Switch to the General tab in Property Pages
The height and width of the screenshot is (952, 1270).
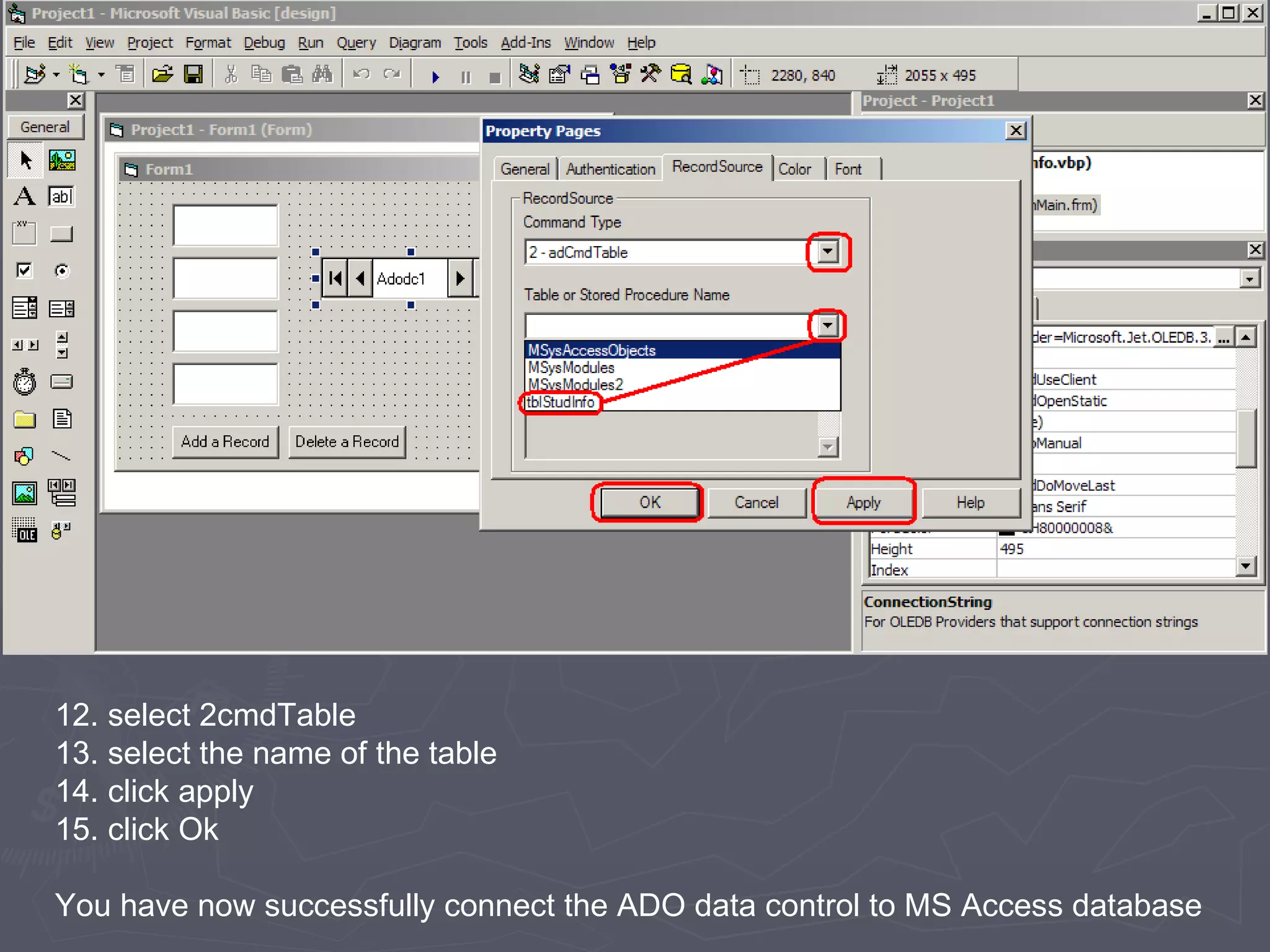[x=525, y=169]
